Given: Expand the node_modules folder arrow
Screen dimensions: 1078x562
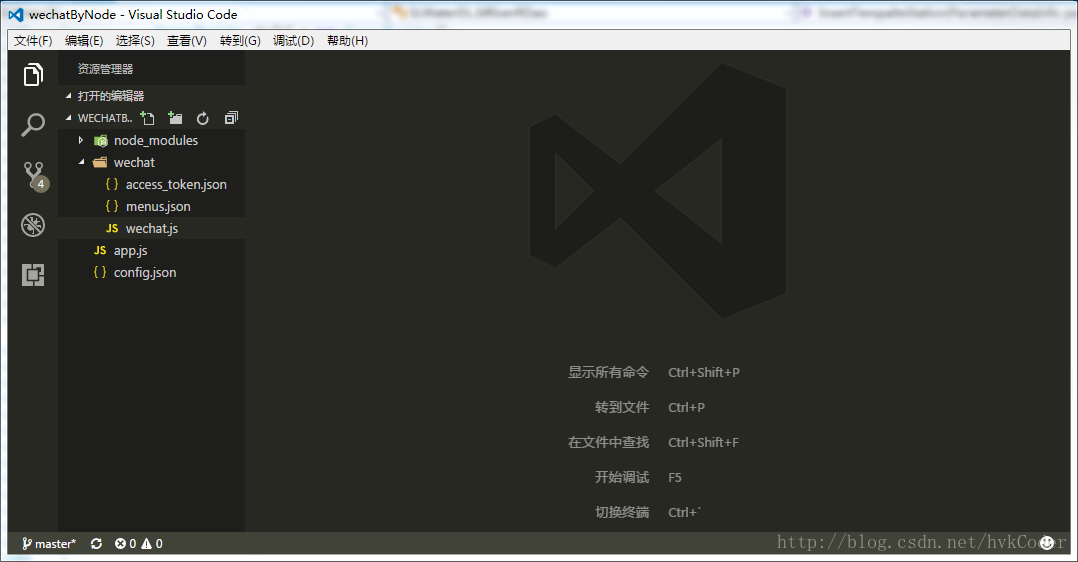Looking at the screenshot, I should click(81, 140).
